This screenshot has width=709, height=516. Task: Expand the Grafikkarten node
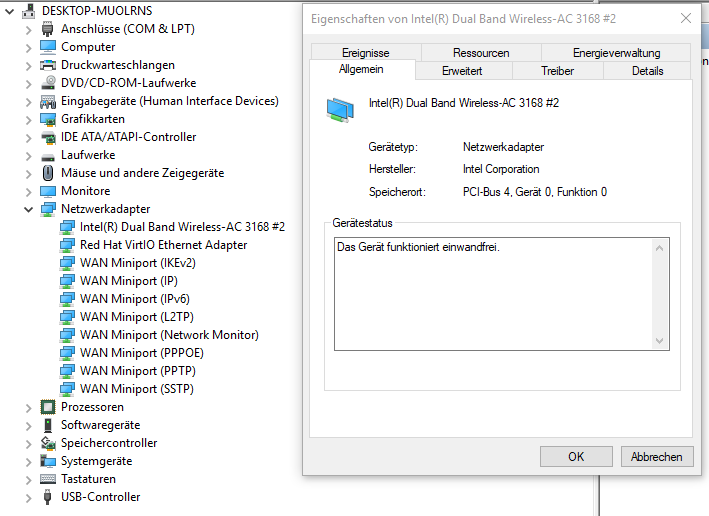[28, 120]
